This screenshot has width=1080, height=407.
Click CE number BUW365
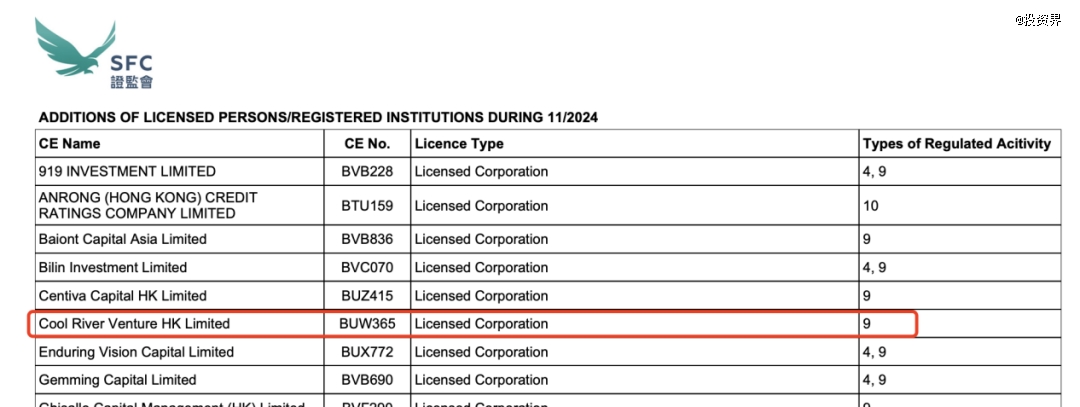367,324
